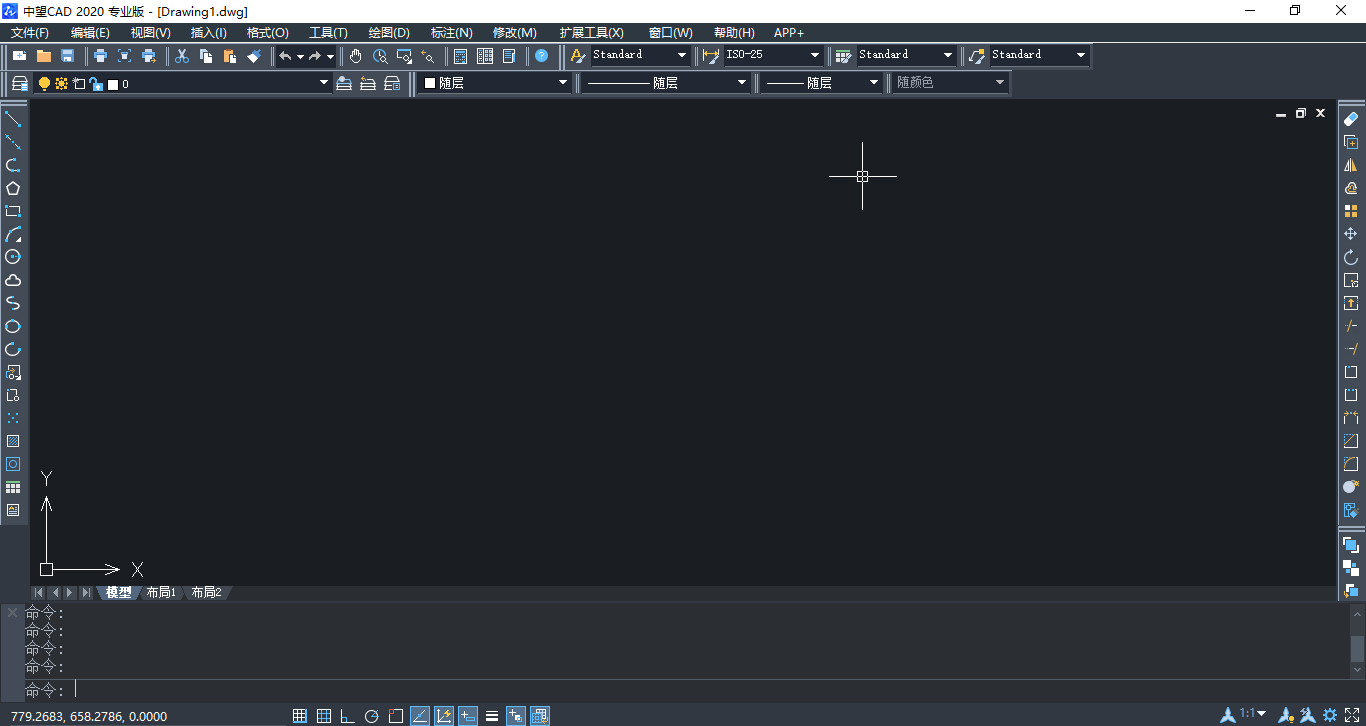This screenshot has height=726, width=1366.
Task: Open the ISO-25 dimension style dropdown
Action: click(x=815, y=55)
